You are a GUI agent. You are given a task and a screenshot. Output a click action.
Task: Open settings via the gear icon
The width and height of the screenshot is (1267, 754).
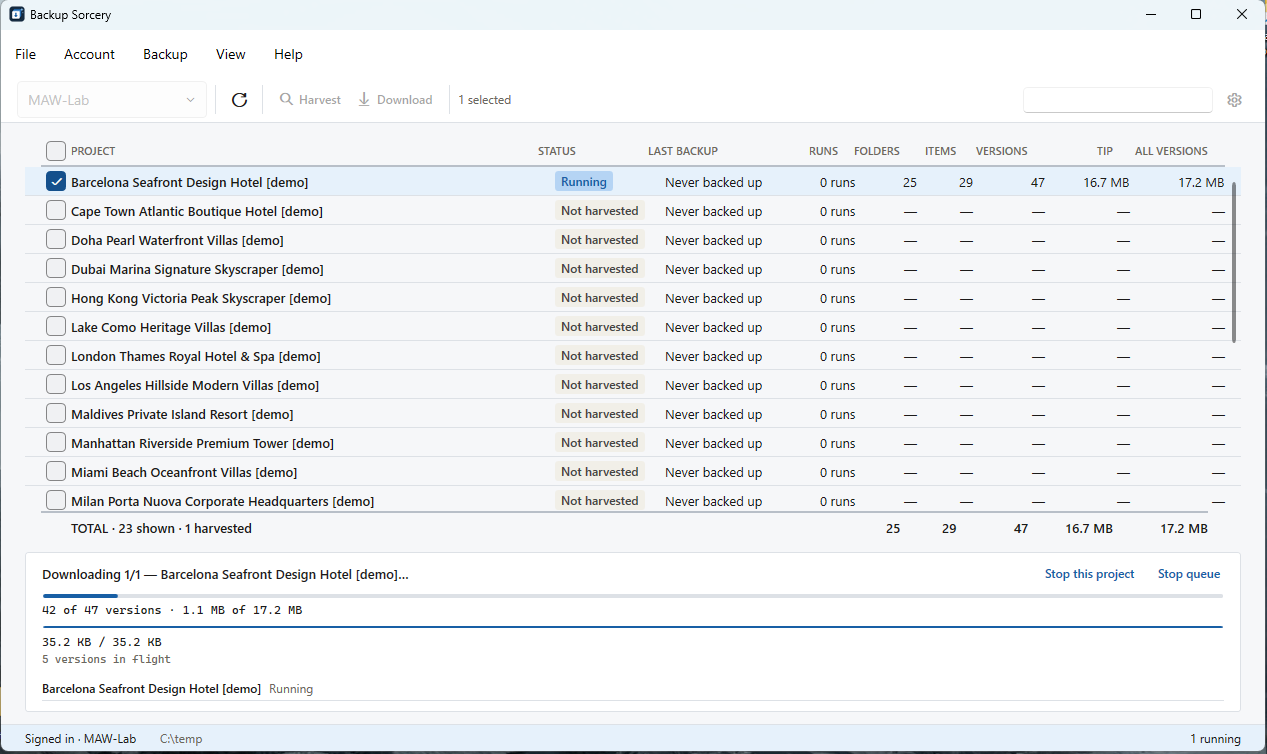click(1234, 100)
